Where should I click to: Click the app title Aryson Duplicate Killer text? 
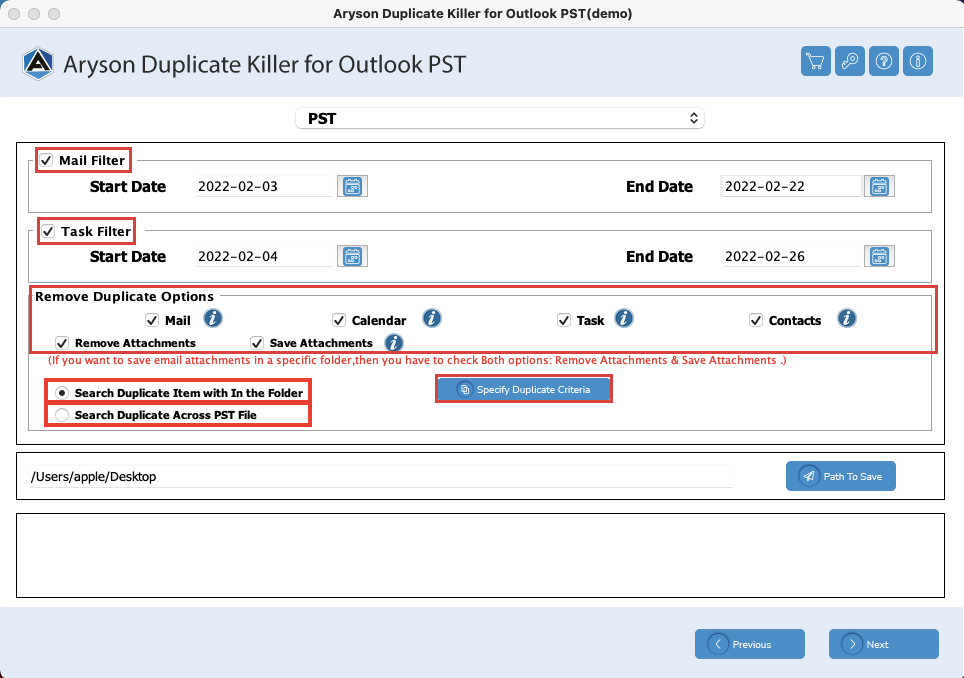click(264, 64)
